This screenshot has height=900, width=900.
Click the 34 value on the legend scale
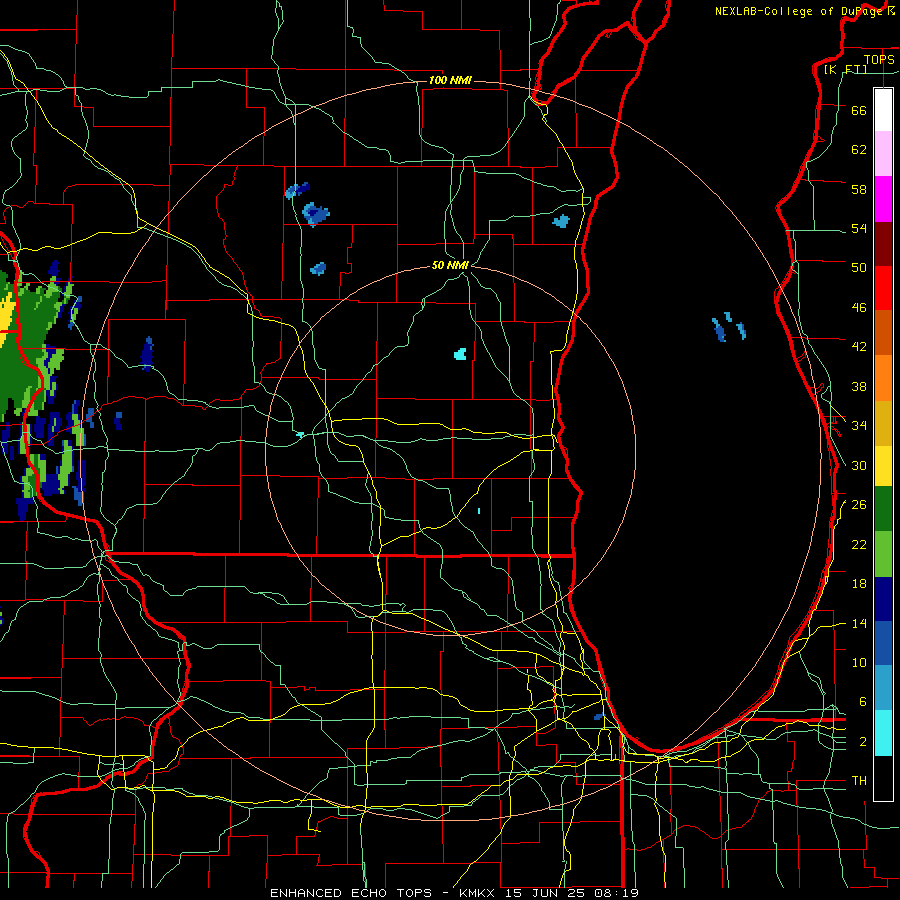(859, 425)
